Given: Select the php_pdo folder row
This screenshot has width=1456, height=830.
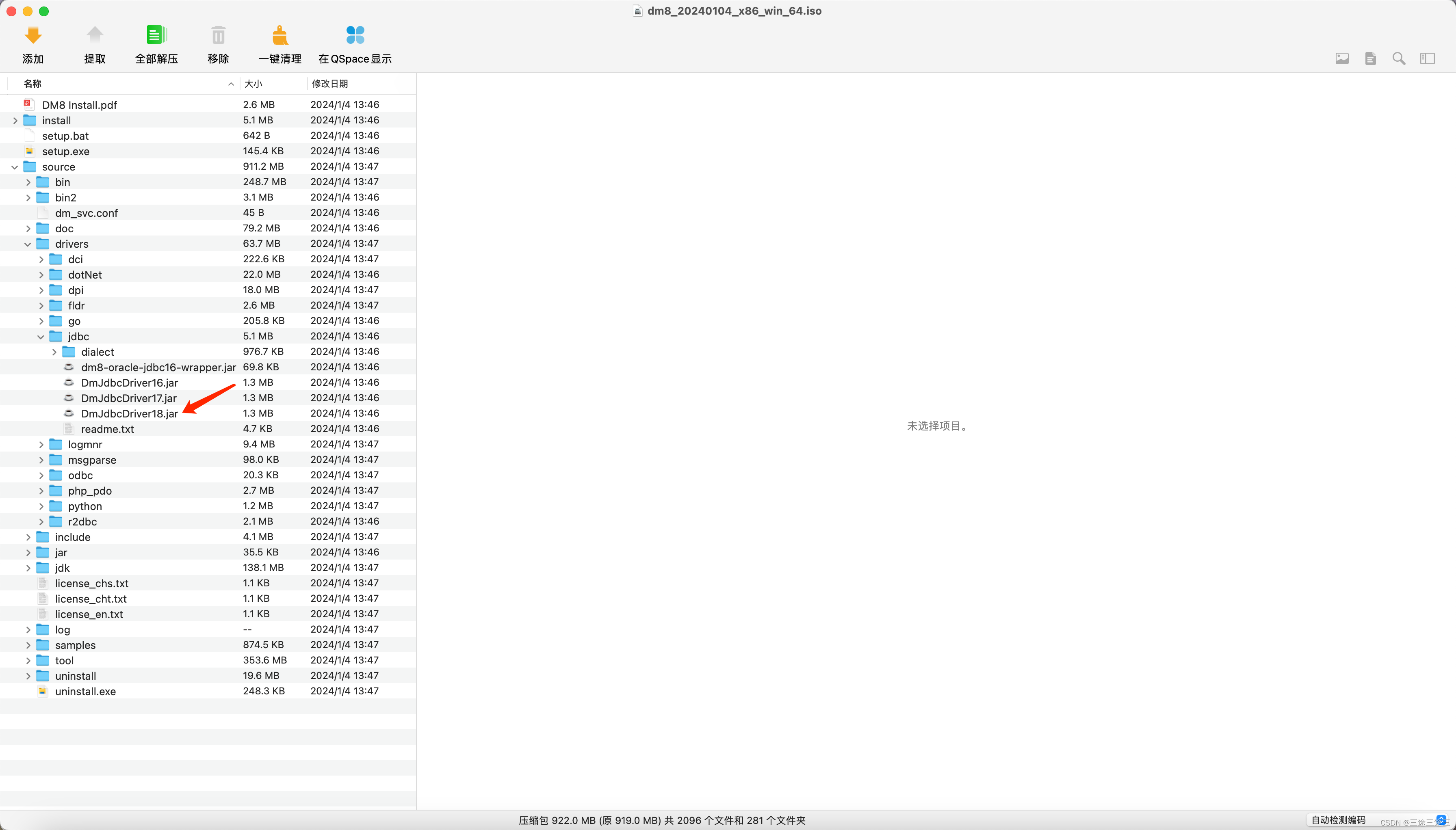Looking at the screenshot, I should point(208,490).
